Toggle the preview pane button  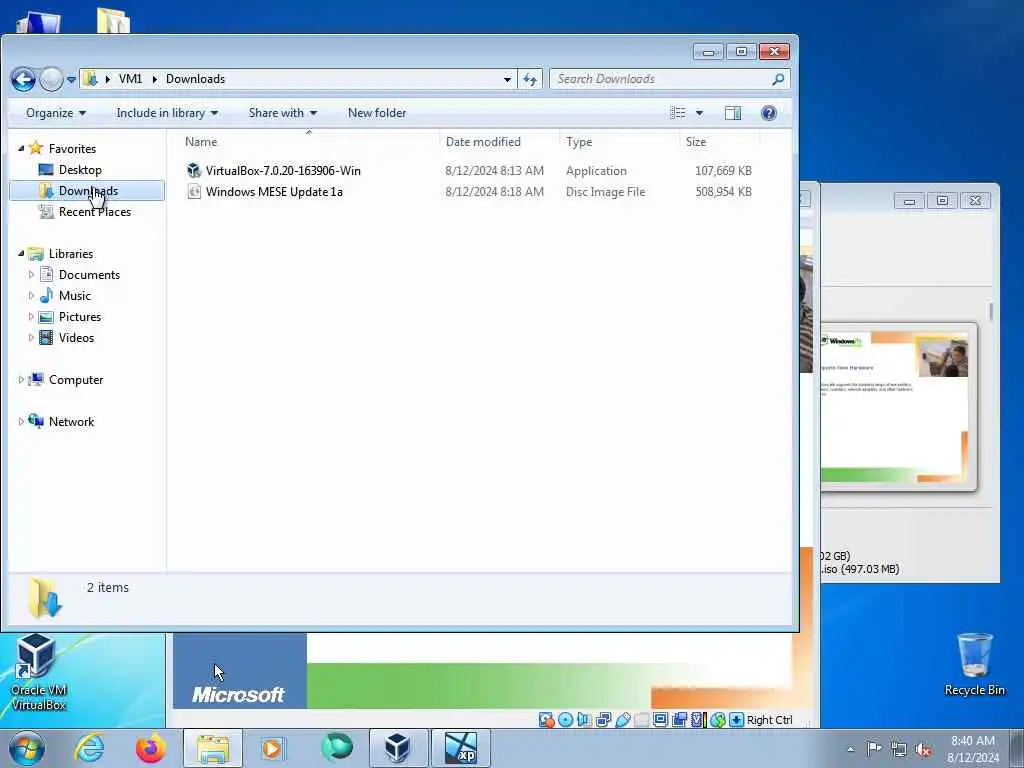733,113
